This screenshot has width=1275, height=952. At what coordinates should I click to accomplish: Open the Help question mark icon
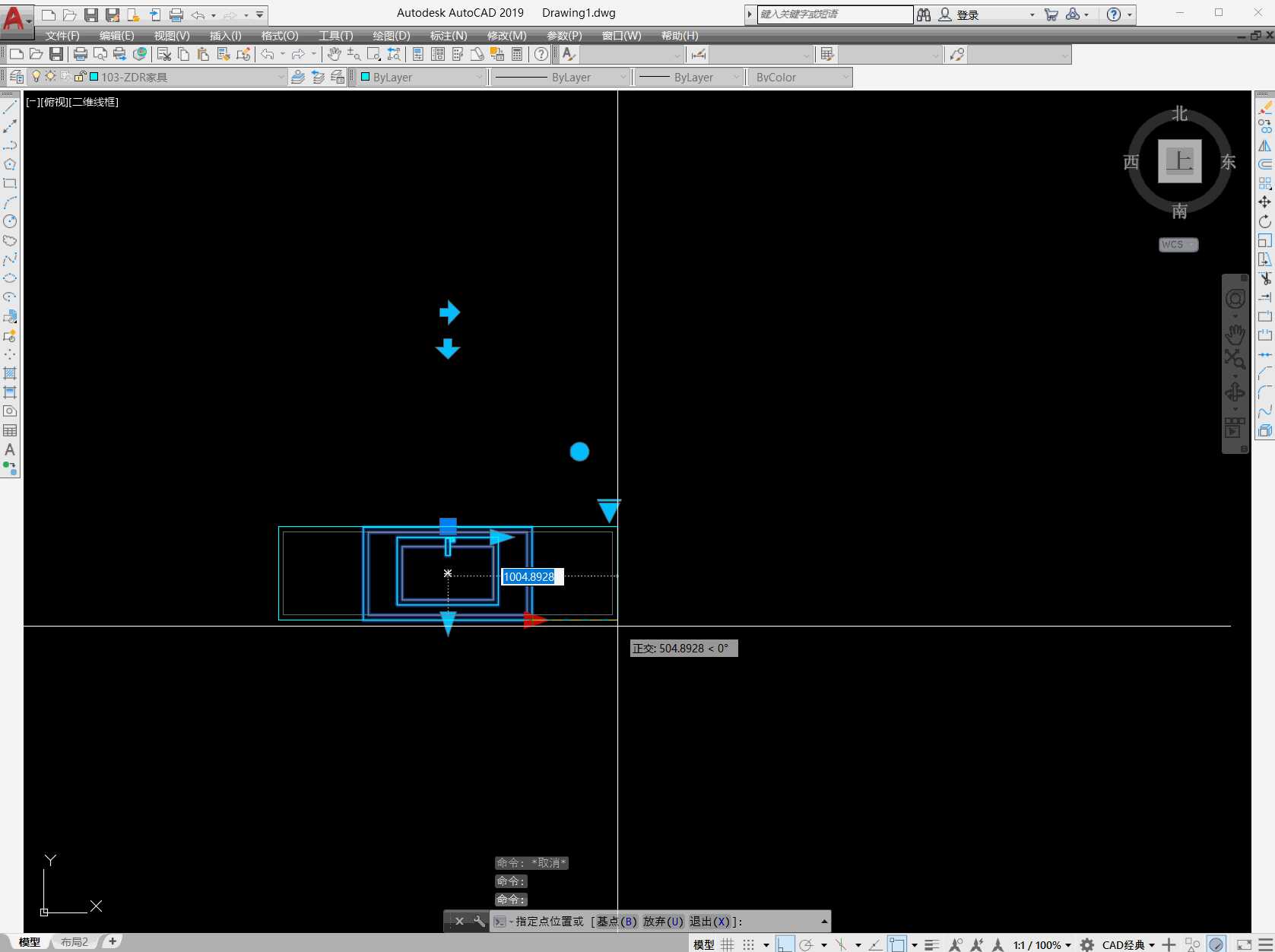click(x=541, y=54)
